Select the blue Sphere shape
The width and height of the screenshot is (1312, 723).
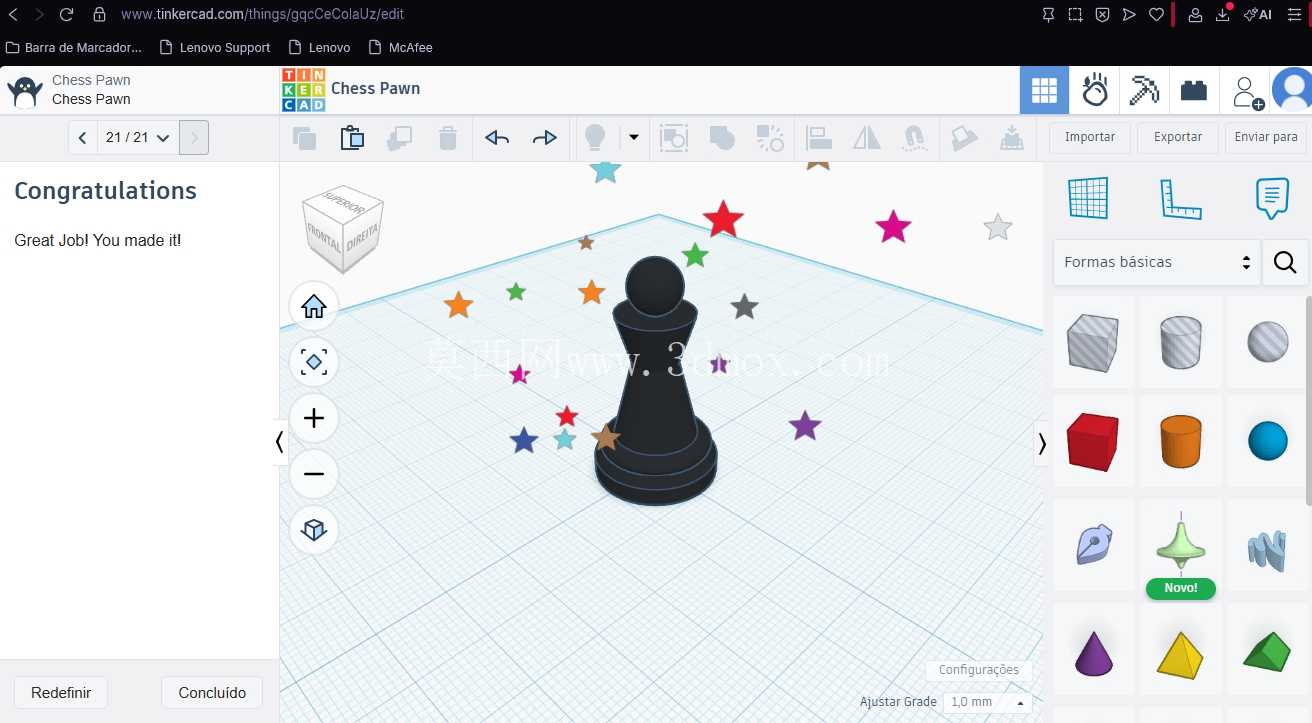pyautogui.click(x=1267, y=442)
